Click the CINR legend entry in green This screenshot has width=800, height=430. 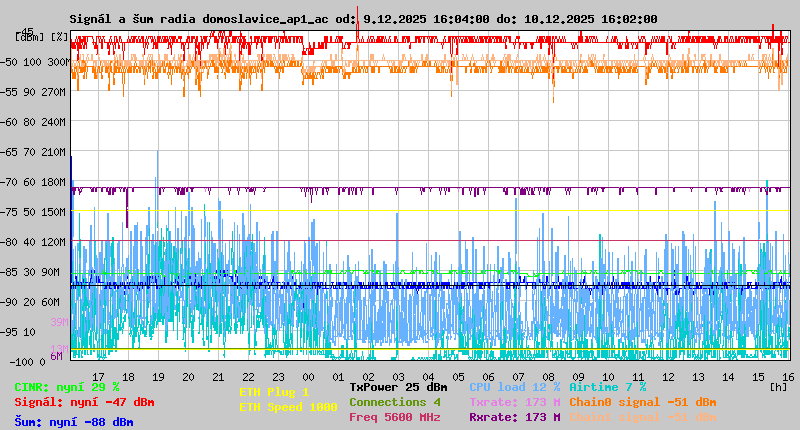[x=67, y=387]
